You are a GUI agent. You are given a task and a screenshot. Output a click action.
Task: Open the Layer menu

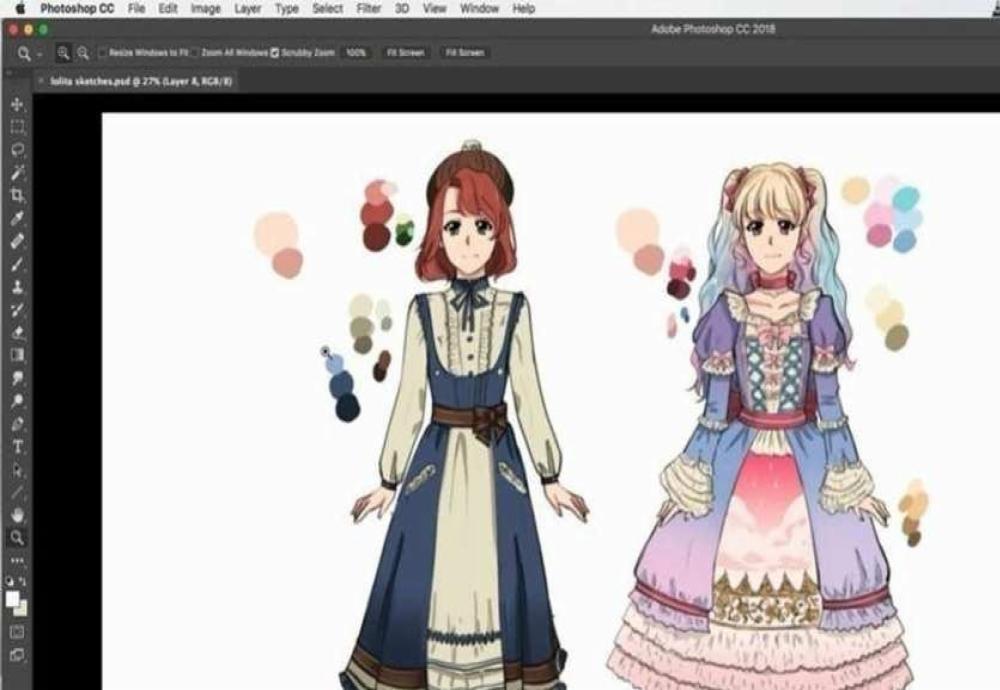pyautogui.click(x=246, y=8)
